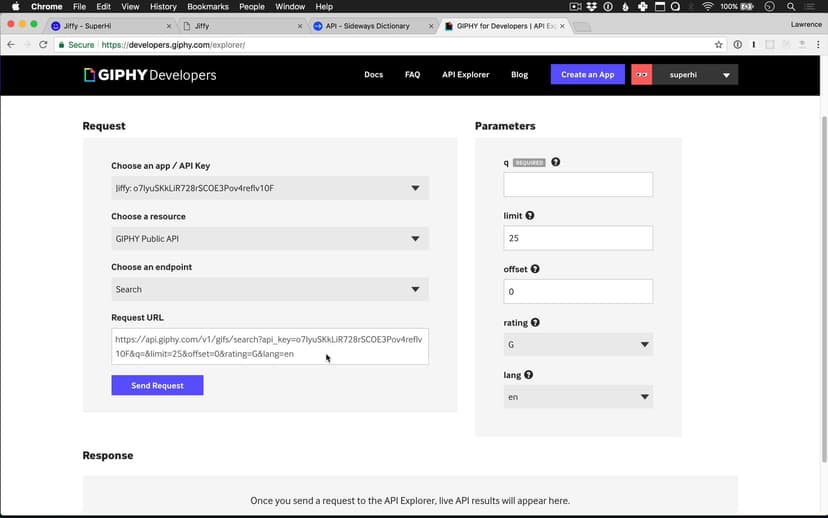This screenshot has width=828, height=518.
Task: Open the People menu
Action: point(251,6)
